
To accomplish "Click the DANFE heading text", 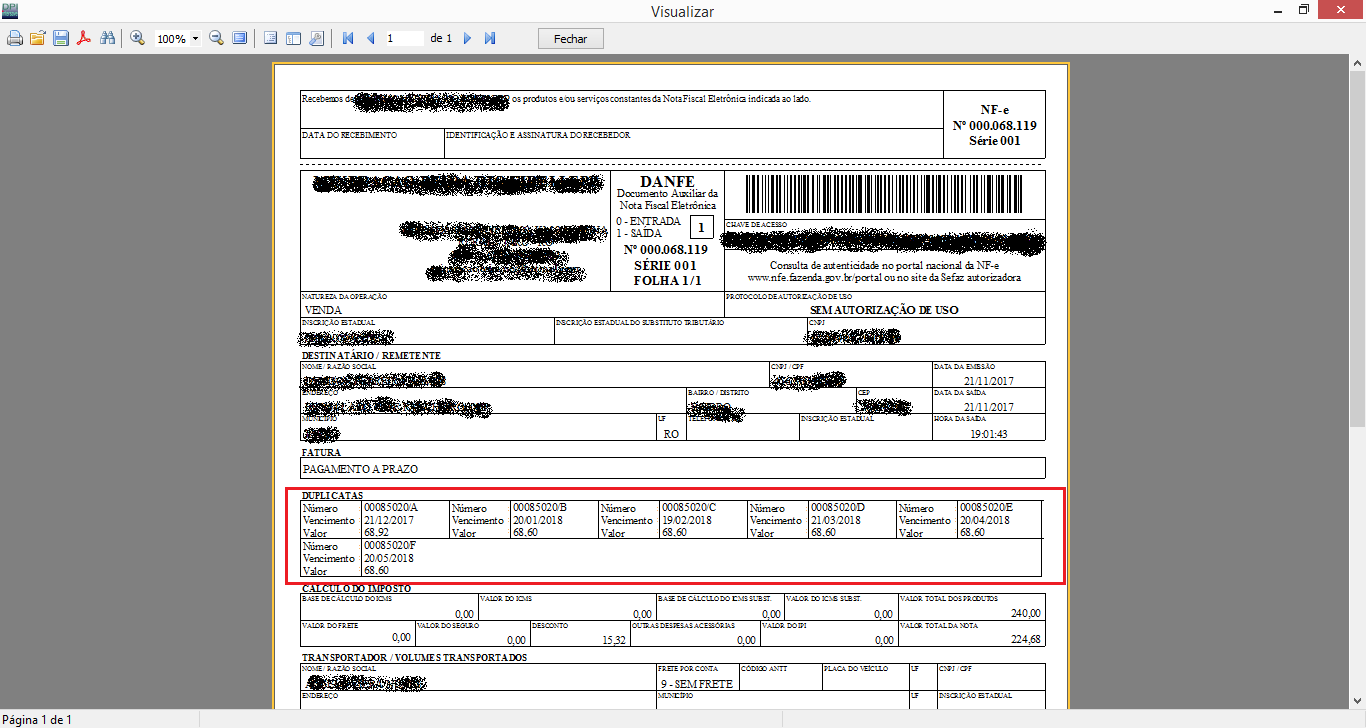I will pyautogui.click(x=667, y=181).
